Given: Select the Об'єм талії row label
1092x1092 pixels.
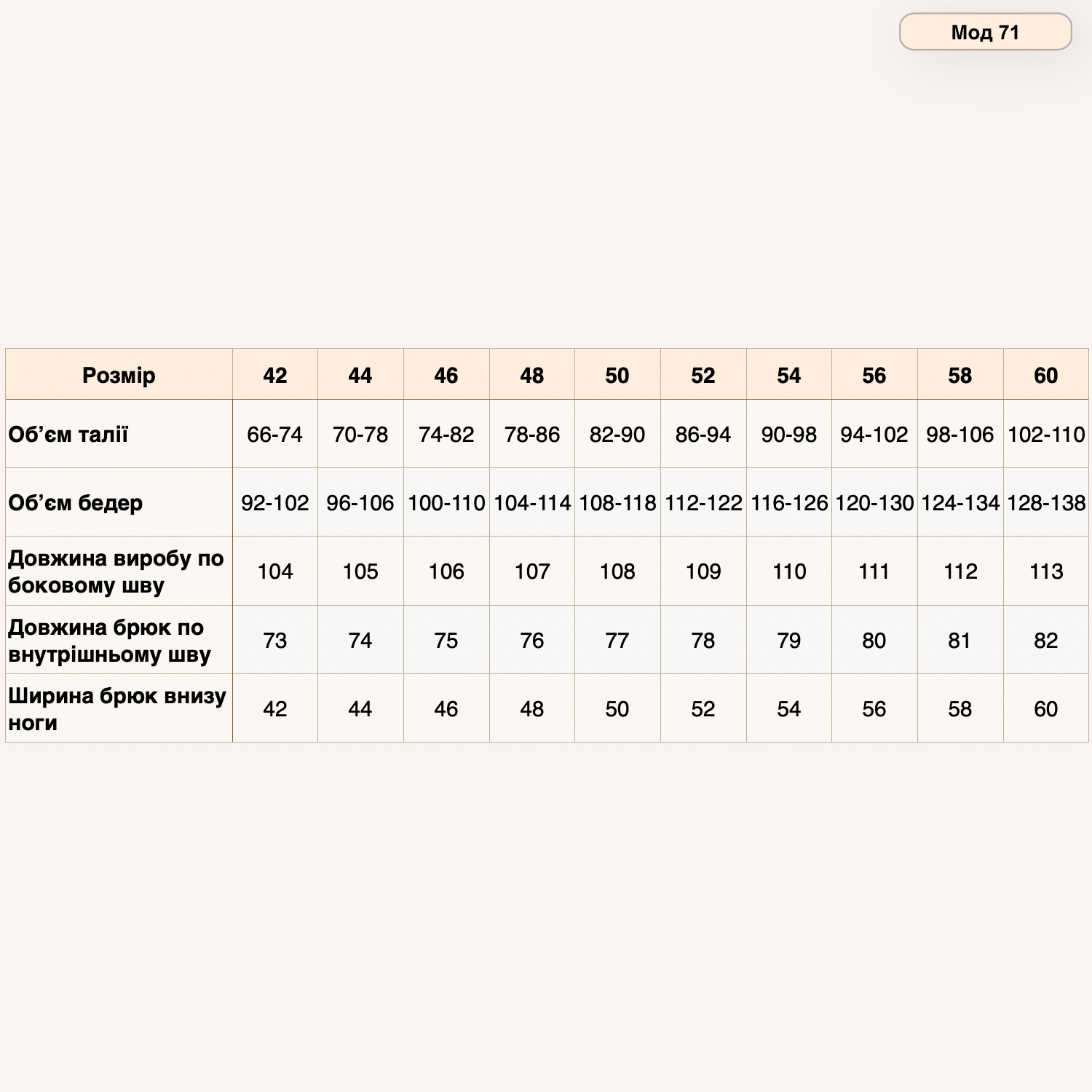Looking at the screenshot, I should [119, 434].
